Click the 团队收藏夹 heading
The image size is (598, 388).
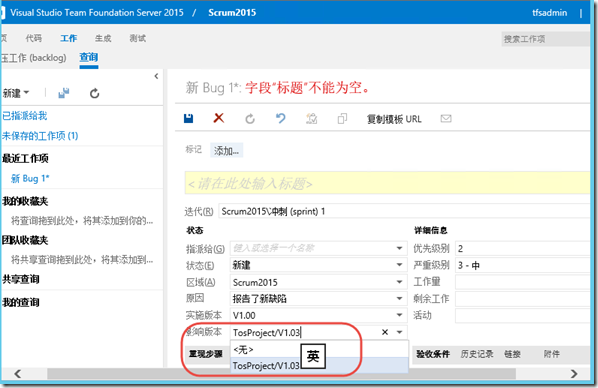pos(25,240)
